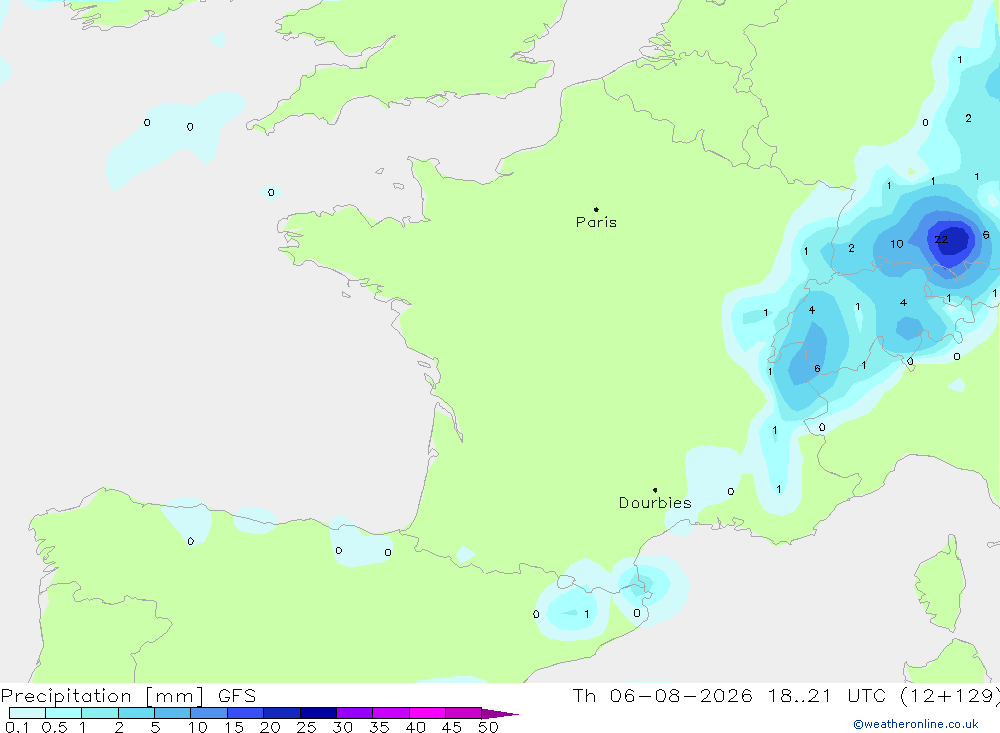This screenshot has width=1000, height=733.
Task: Click the 'Precipitation [mm]' title text
Action: click(x=103, y=695)
